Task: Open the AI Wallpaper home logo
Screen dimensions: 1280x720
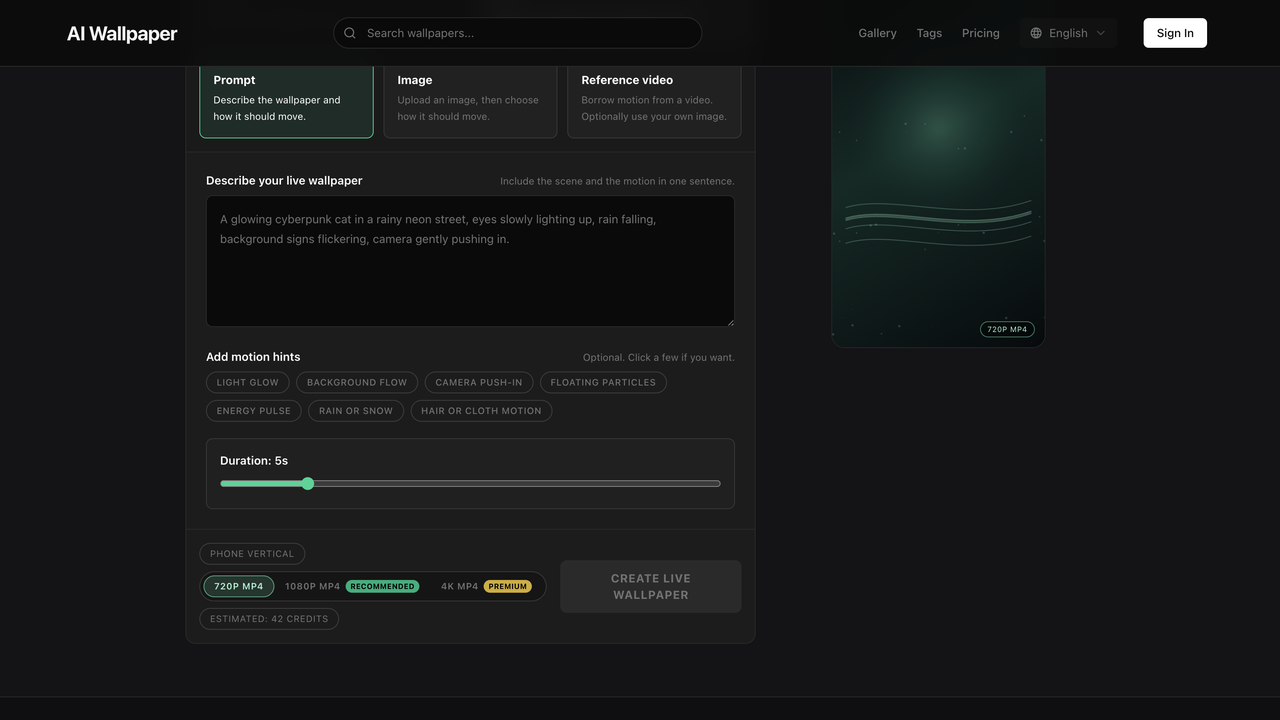Action: (x=122, y=33)
